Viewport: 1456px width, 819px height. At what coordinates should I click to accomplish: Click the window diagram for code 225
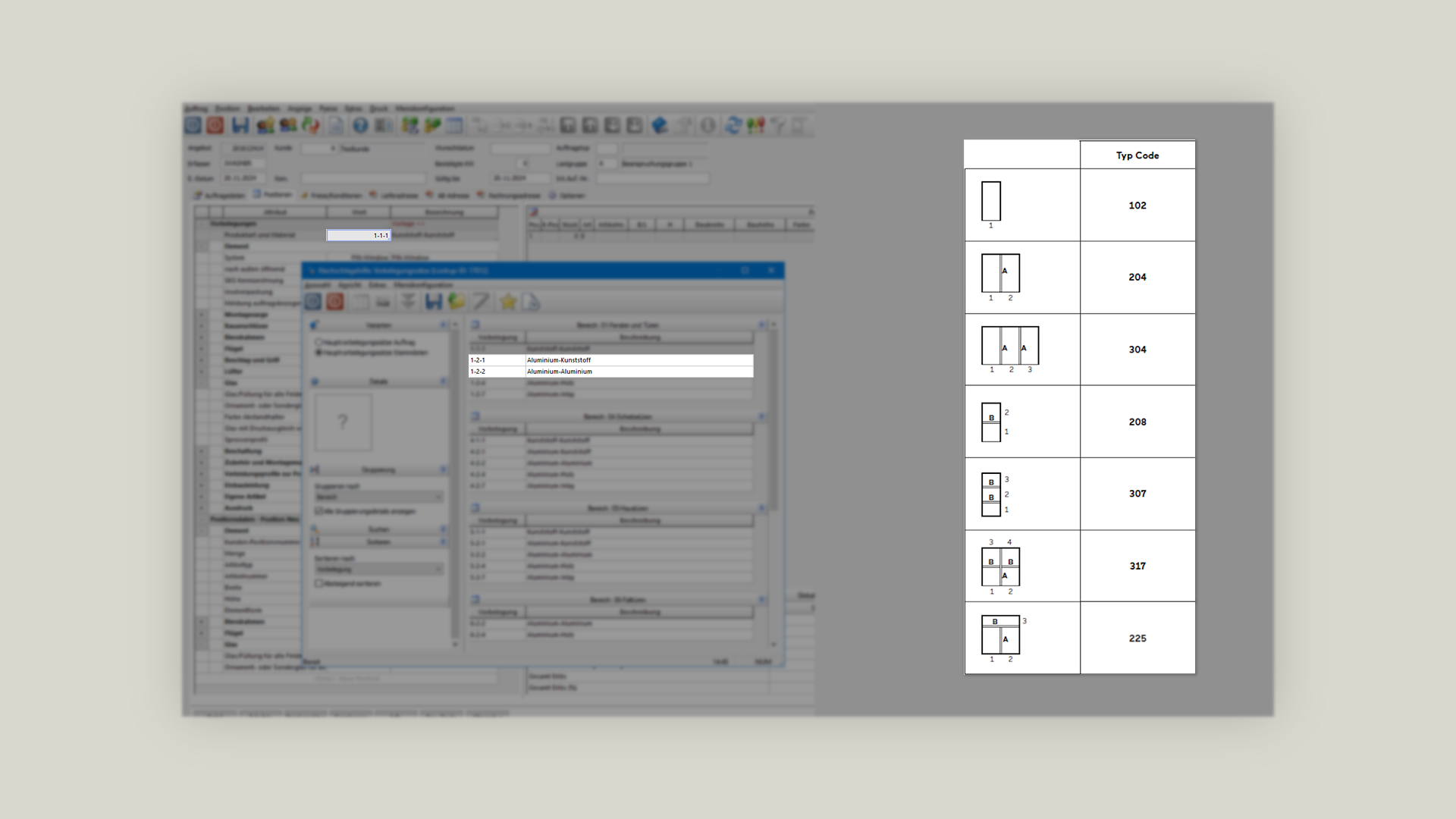[1001, 635]
